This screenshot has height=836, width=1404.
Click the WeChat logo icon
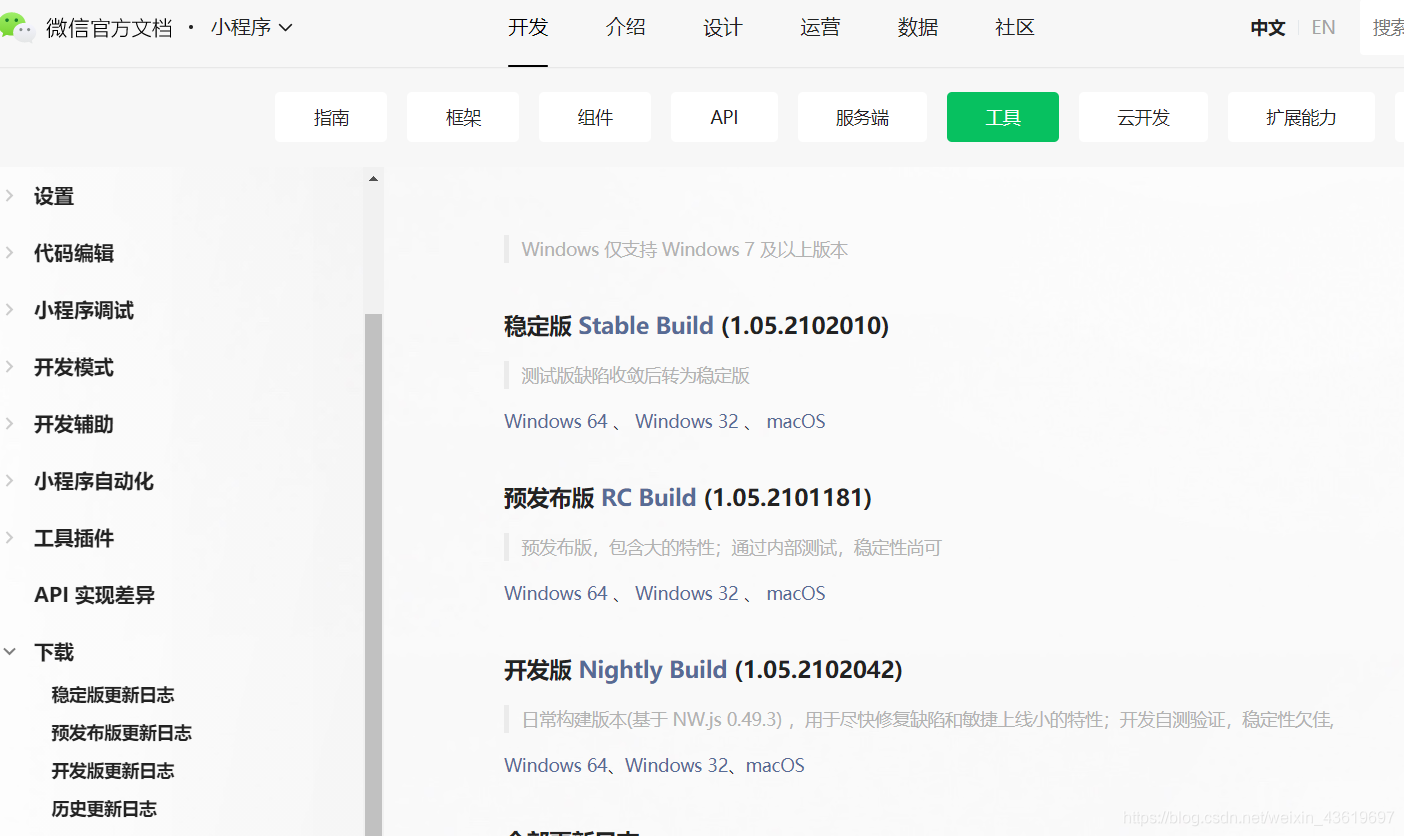[18, 27]
